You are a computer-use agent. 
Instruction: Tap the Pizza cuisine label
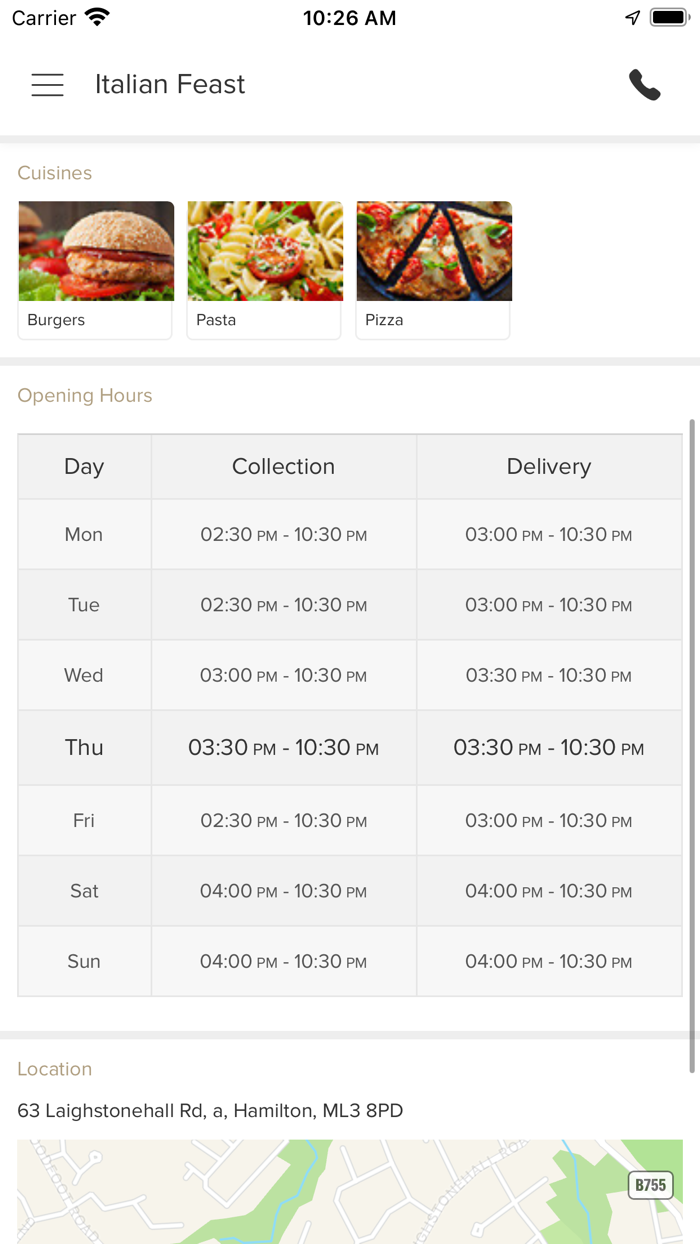[x=384, y=320]
